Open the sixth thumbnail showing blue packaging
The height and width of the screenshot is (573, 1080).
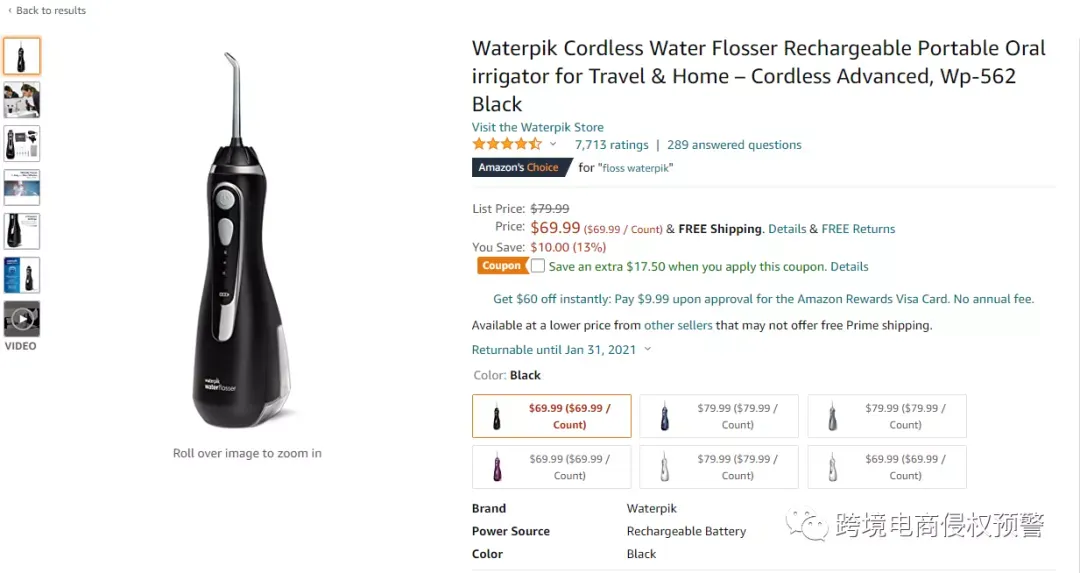[22, 275]
